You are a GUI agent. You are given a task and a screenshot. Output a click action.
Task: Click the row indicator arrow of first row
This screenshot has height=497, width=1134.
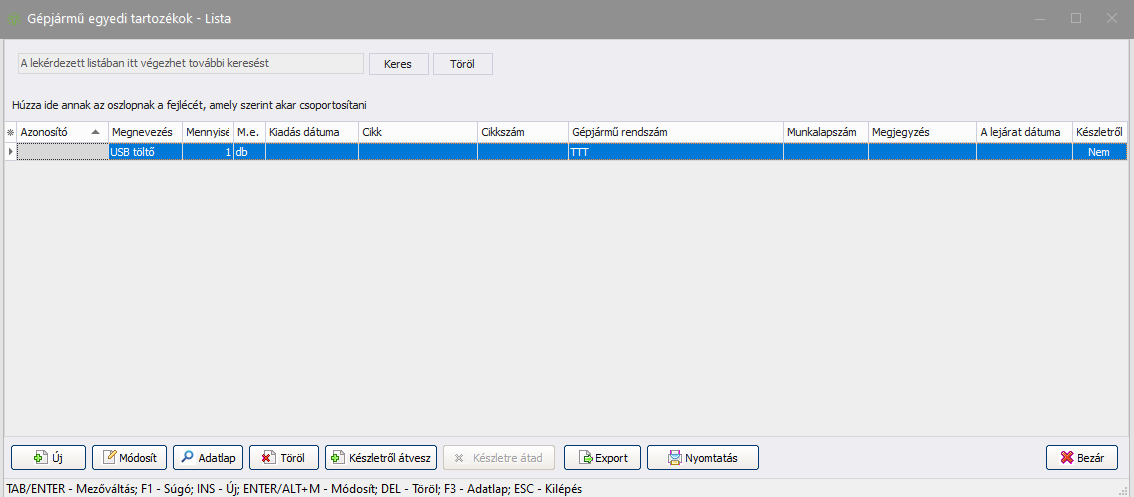10,152
